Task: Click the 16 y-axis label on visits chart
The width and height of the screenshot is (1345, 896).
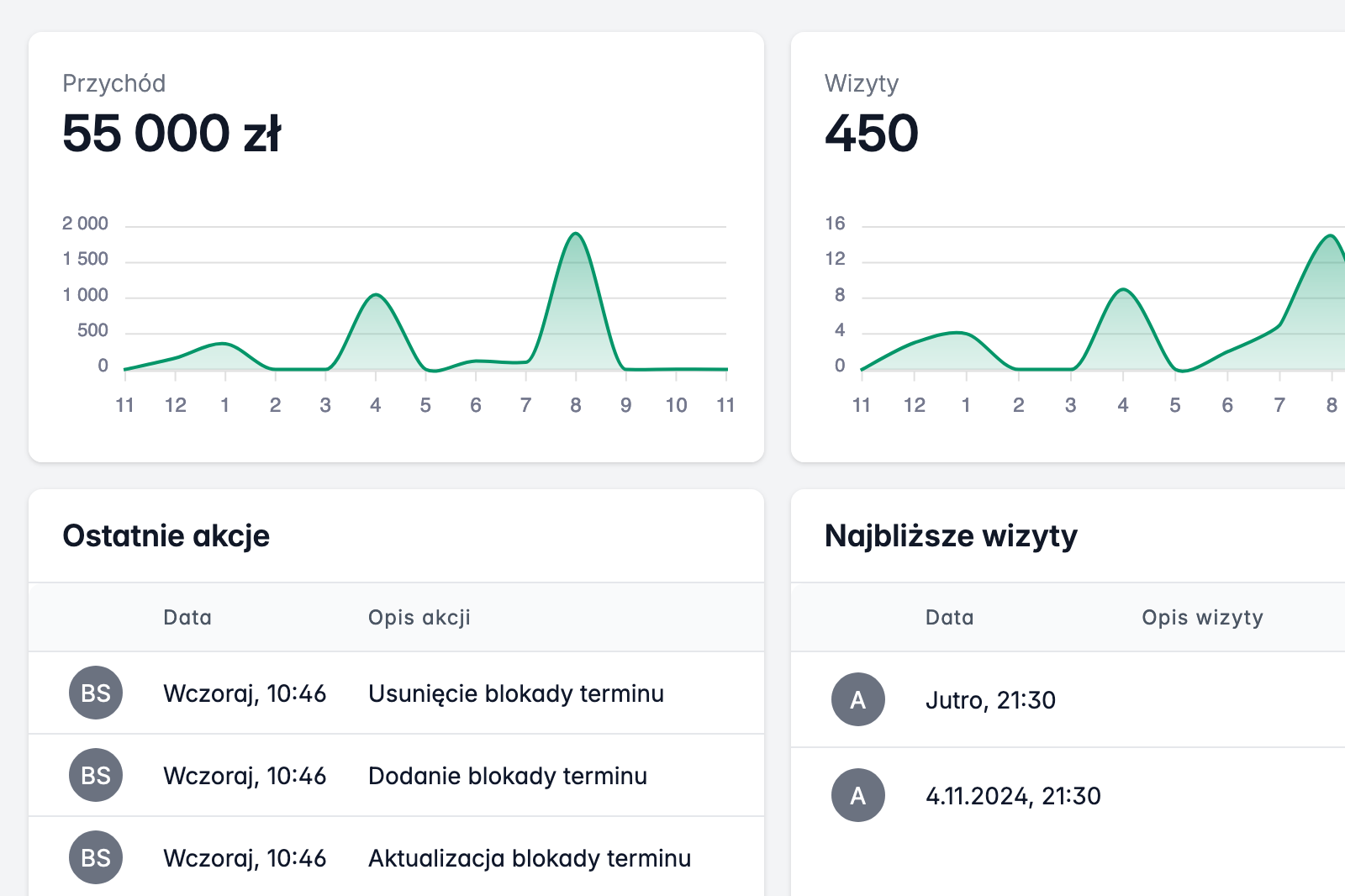Action: point(835,224)
